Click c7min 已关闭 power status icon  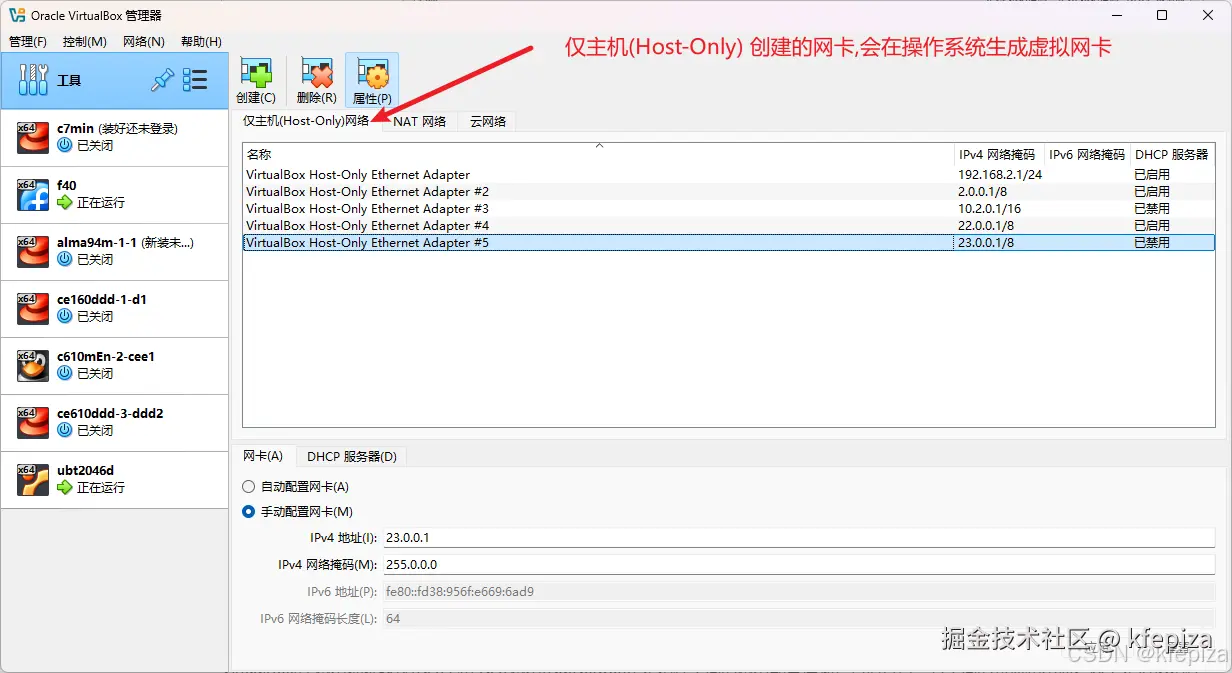[65, 145]
